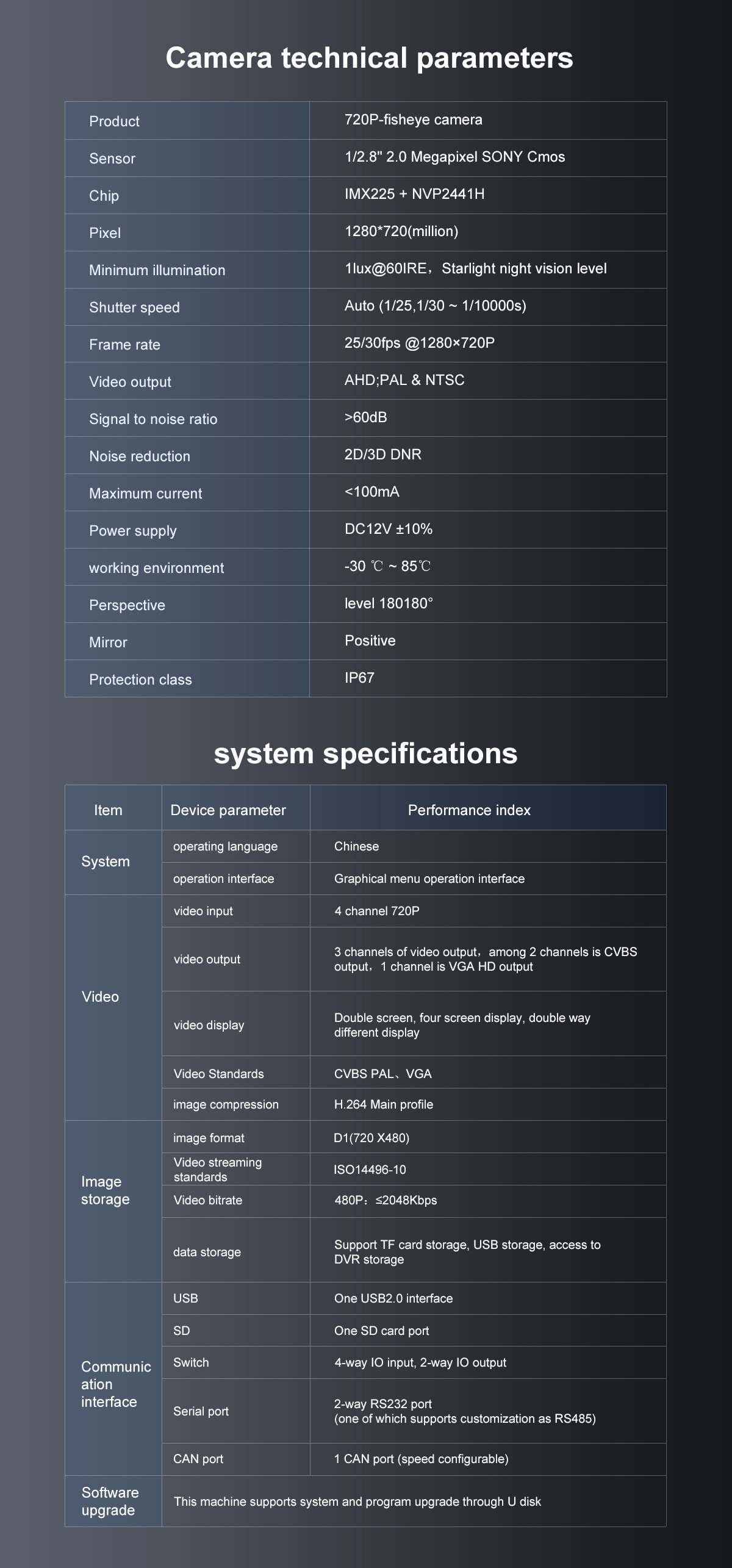The height and width of the screenshot is (1568, 732).
Task: Click the 'system specifications' heading
Action: coord(365,753)
